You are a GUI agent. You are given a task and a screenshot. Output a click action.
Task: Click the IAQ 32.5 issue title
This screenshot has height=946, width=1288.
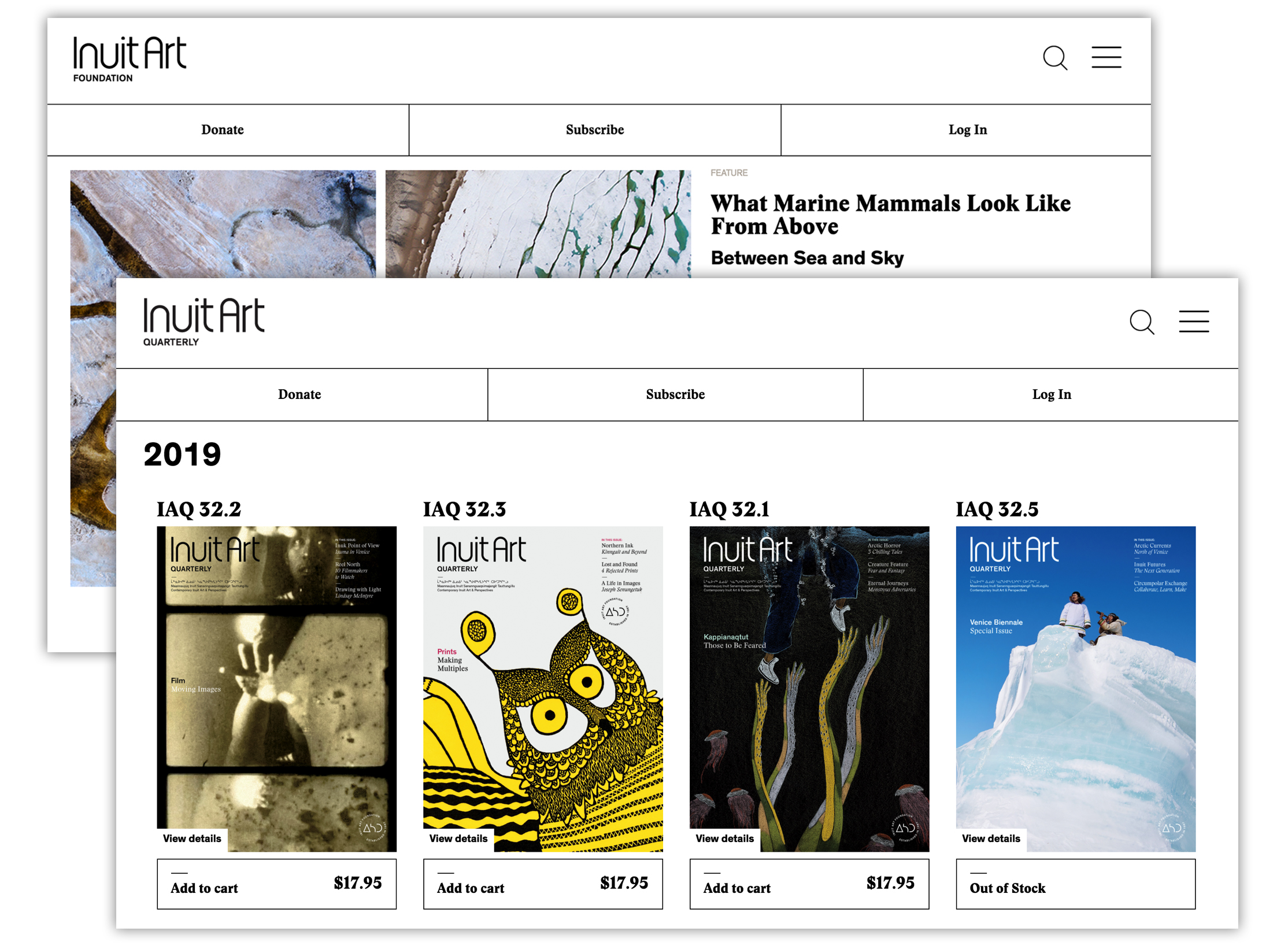tap(997, 509)
